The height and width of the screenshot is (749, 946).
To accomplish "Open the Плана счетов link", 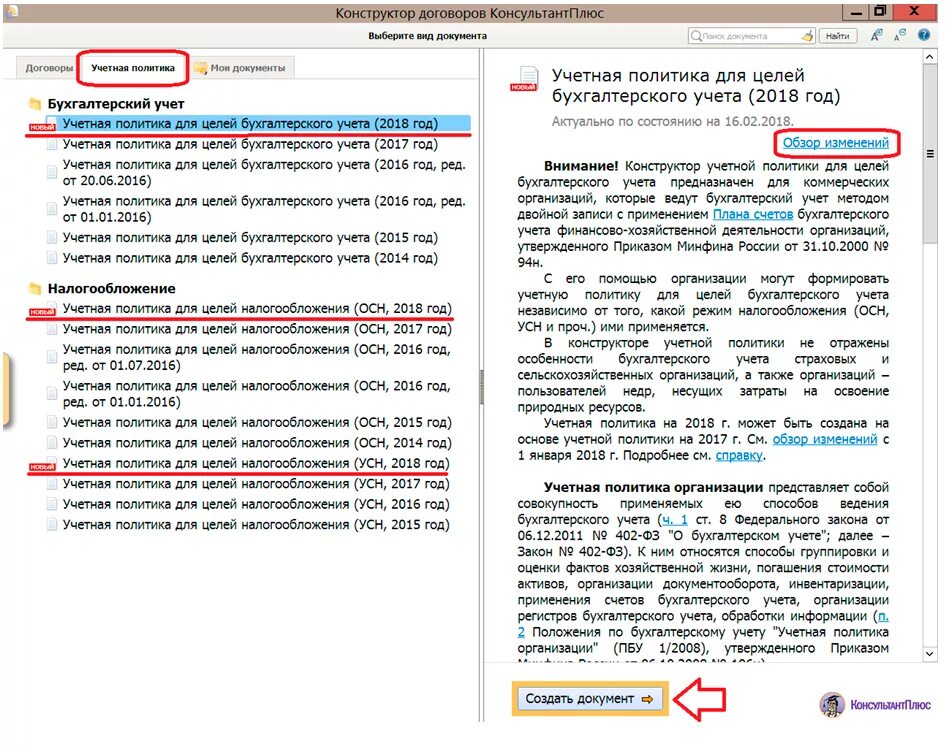I will coord(752,214).
